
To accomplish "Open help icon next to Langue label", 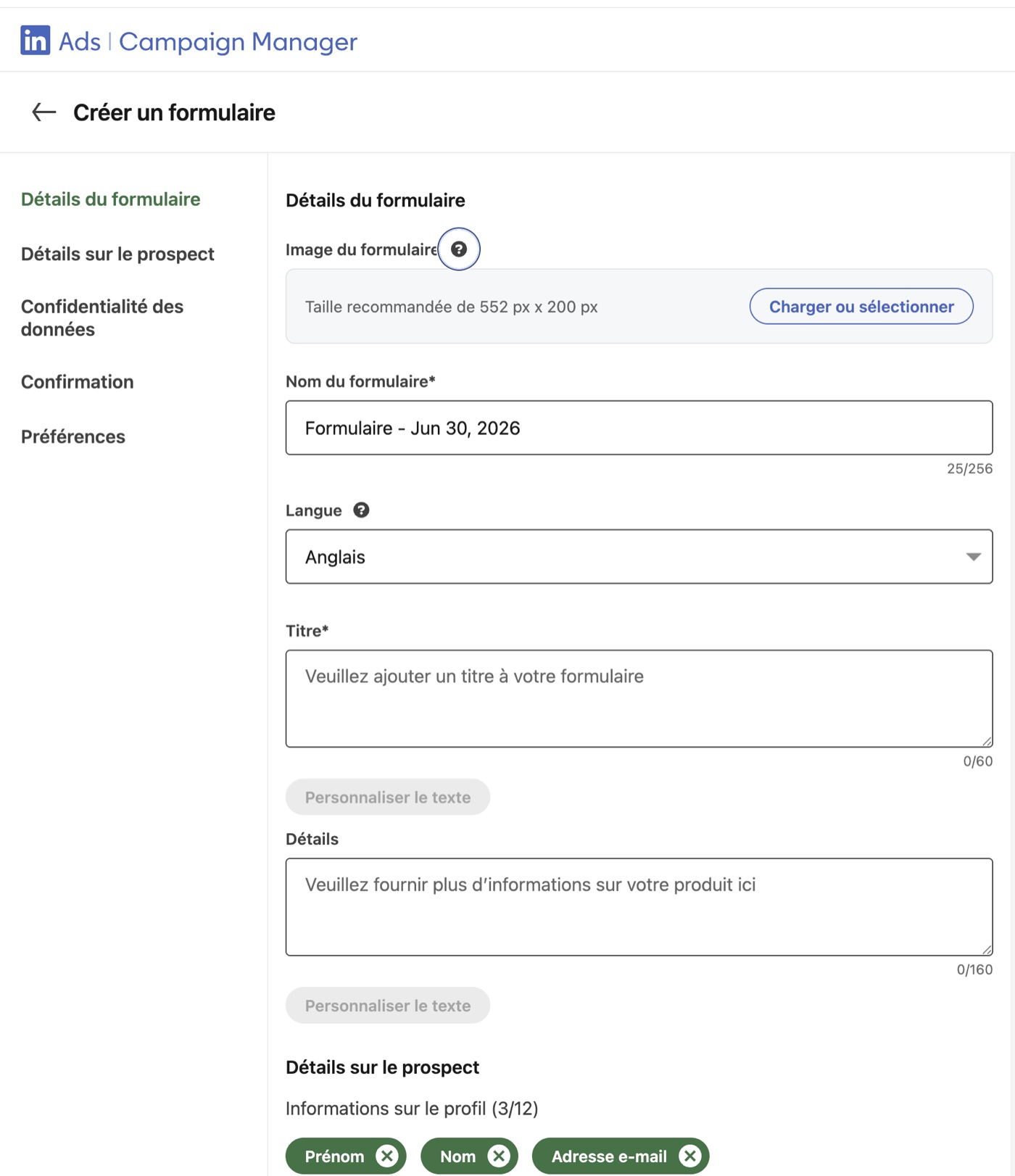I will point(361,510).
